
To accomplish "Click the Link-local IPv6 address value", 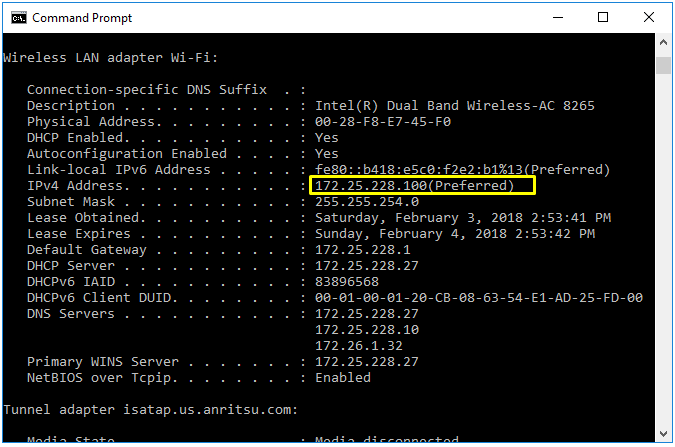I will pyautogui.click(x=462, y=170).
